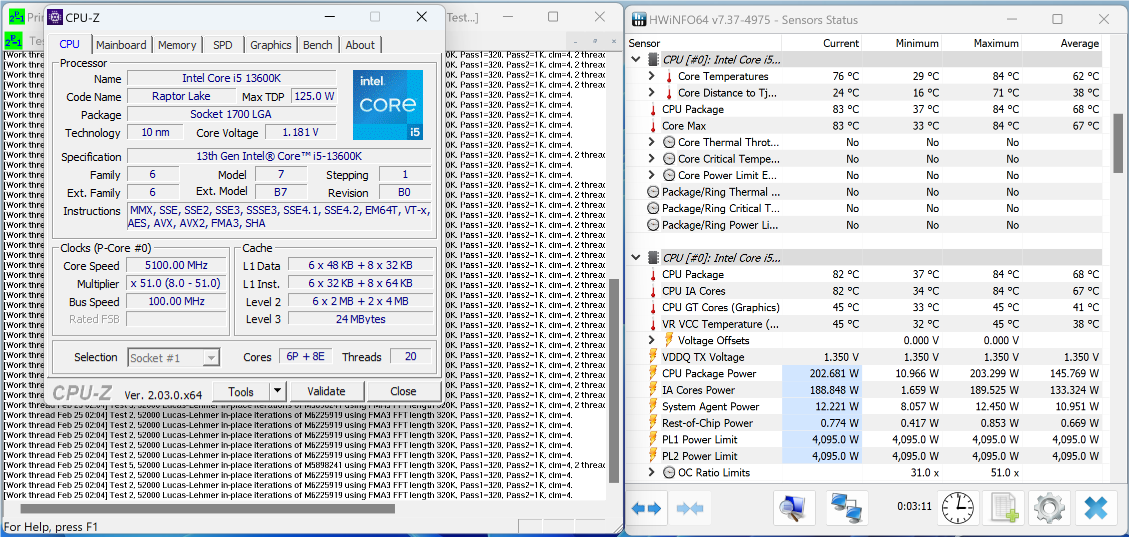Click the HWiNFO collapse-arrows toolbar icon
This screenshot has height=537, width=1129.
(x=690, y=508)
